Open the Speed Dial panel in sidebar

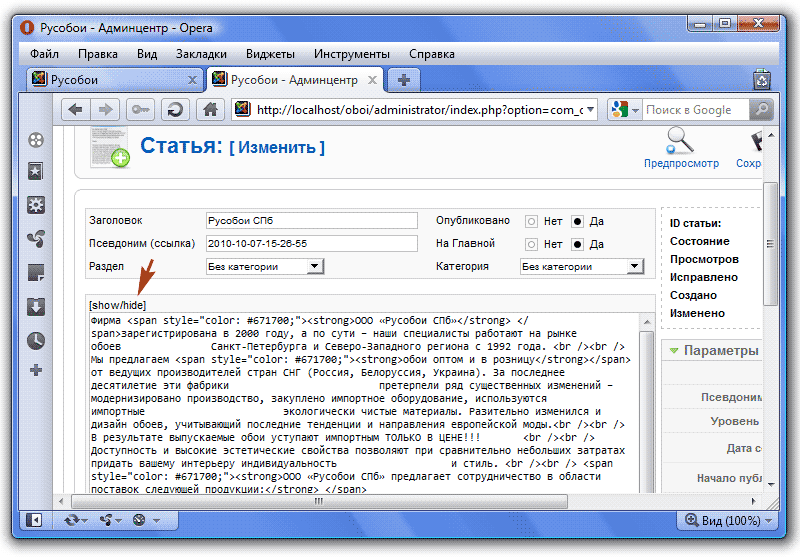click(x=36, y=140)
